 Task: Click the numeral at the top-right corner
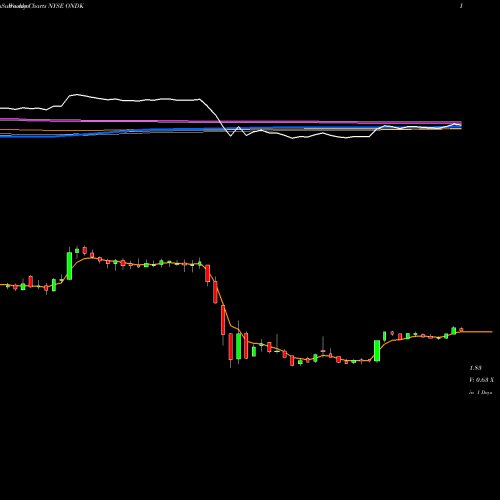tap(461, 6)
